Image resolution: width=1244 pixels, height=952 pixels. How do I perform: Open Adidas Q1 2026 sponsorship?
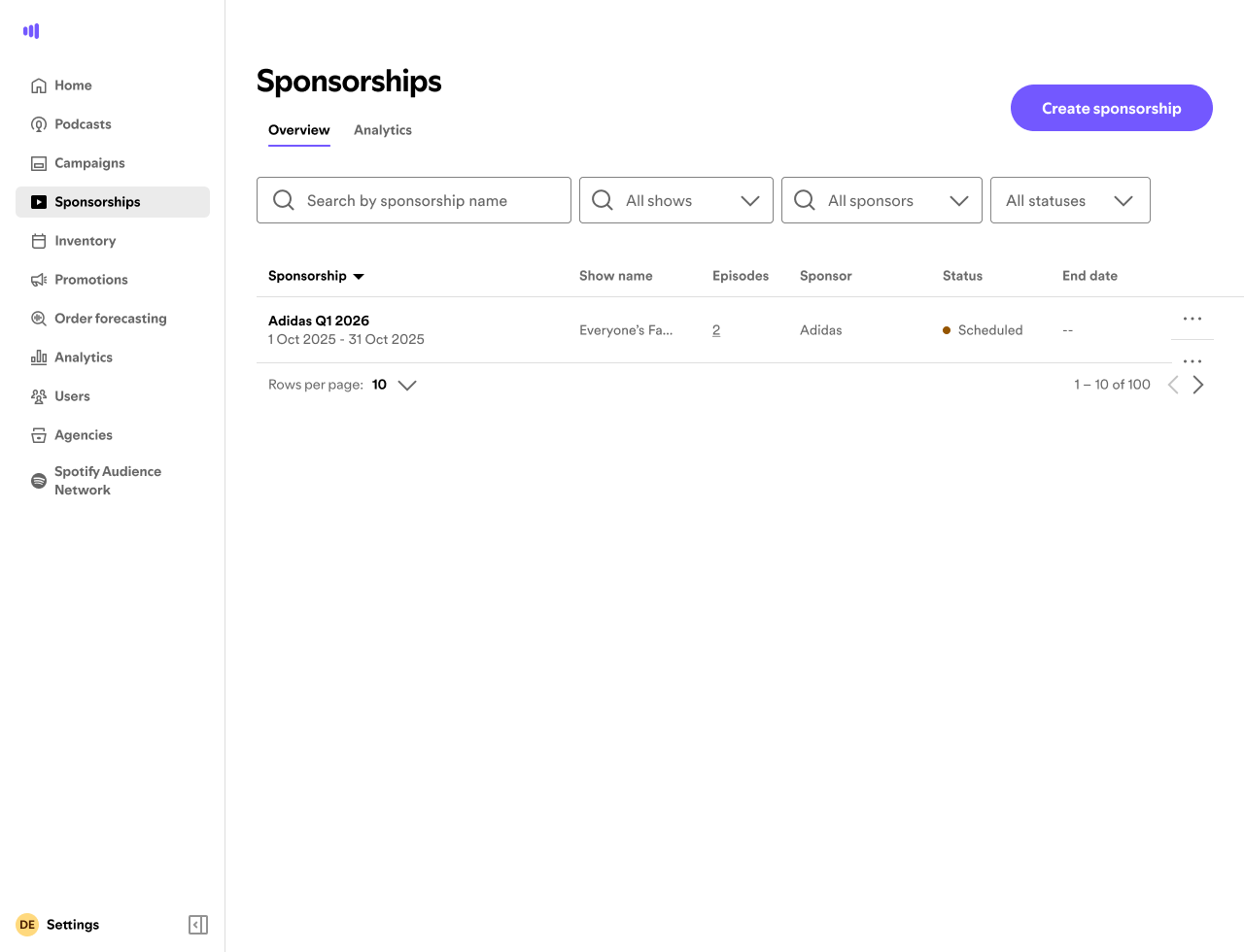click(x=319, y=321)
